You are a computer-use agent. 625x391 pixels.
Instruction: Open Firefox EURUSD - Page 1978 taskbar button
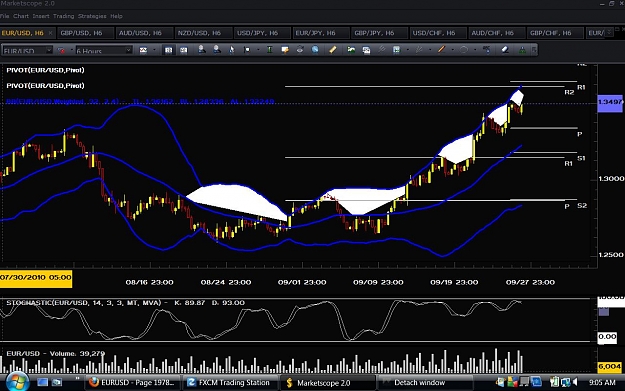[x=133, y=383]
